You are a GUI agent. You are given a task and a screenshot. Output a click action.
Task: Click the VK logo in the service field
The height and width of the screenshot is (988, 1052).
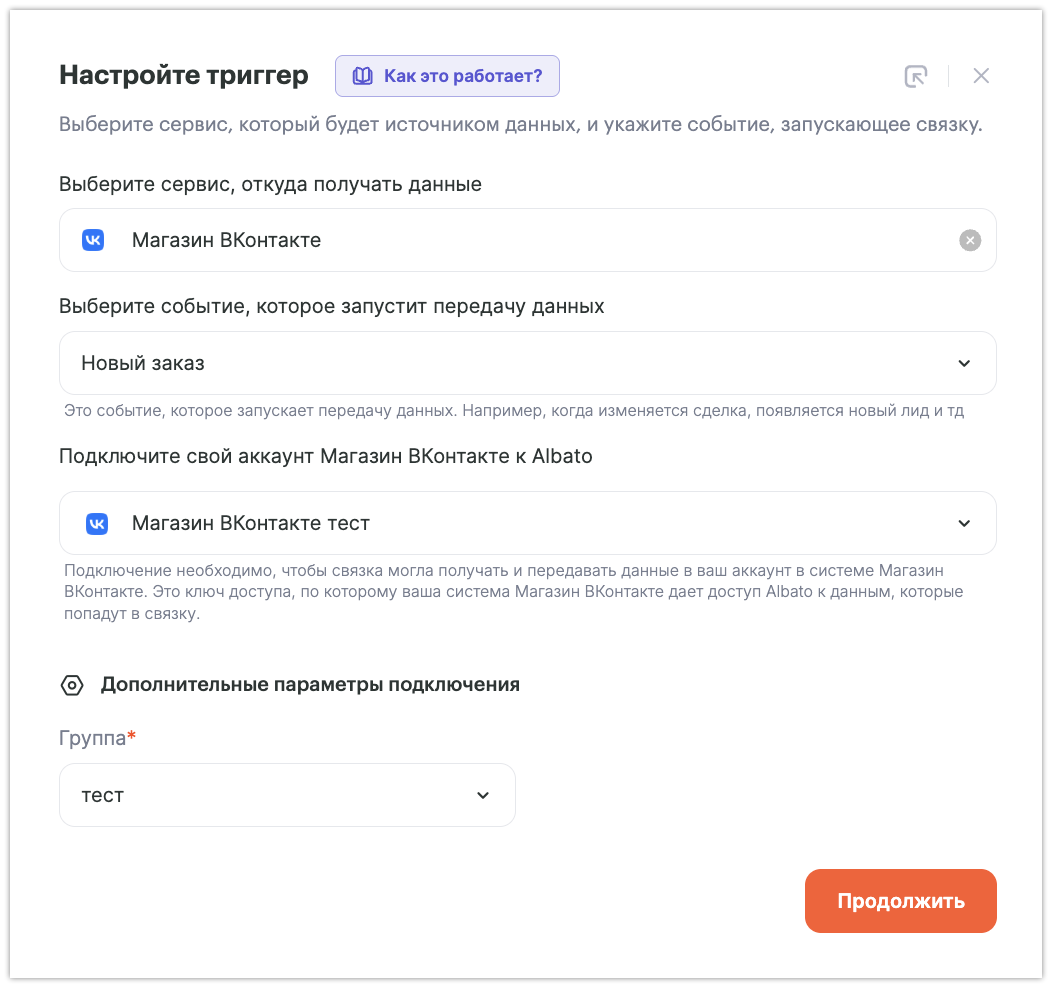pyautogui.click(x=93, y=240)
